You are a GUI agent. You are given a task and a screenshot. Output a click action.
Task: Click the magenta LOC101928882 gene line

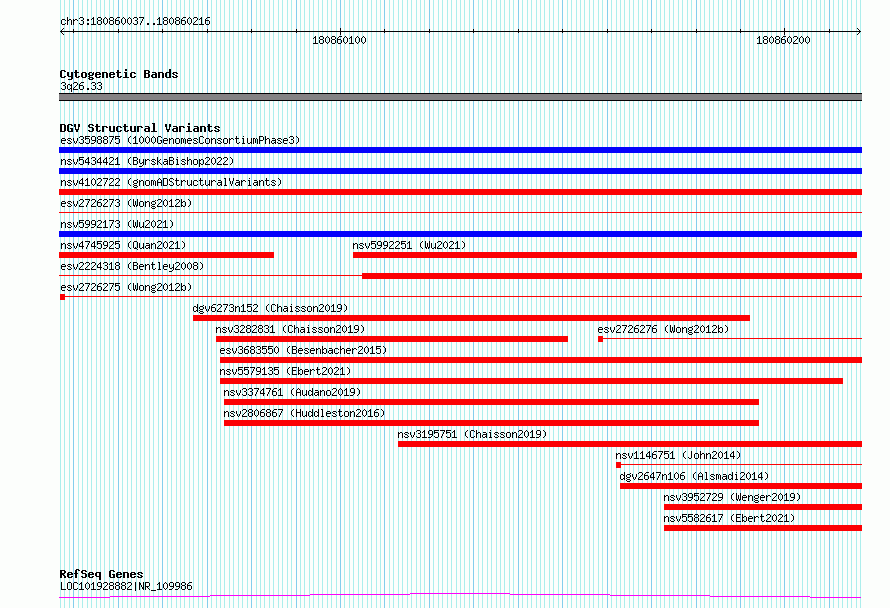pyautogui.click(x=460, y=596)
